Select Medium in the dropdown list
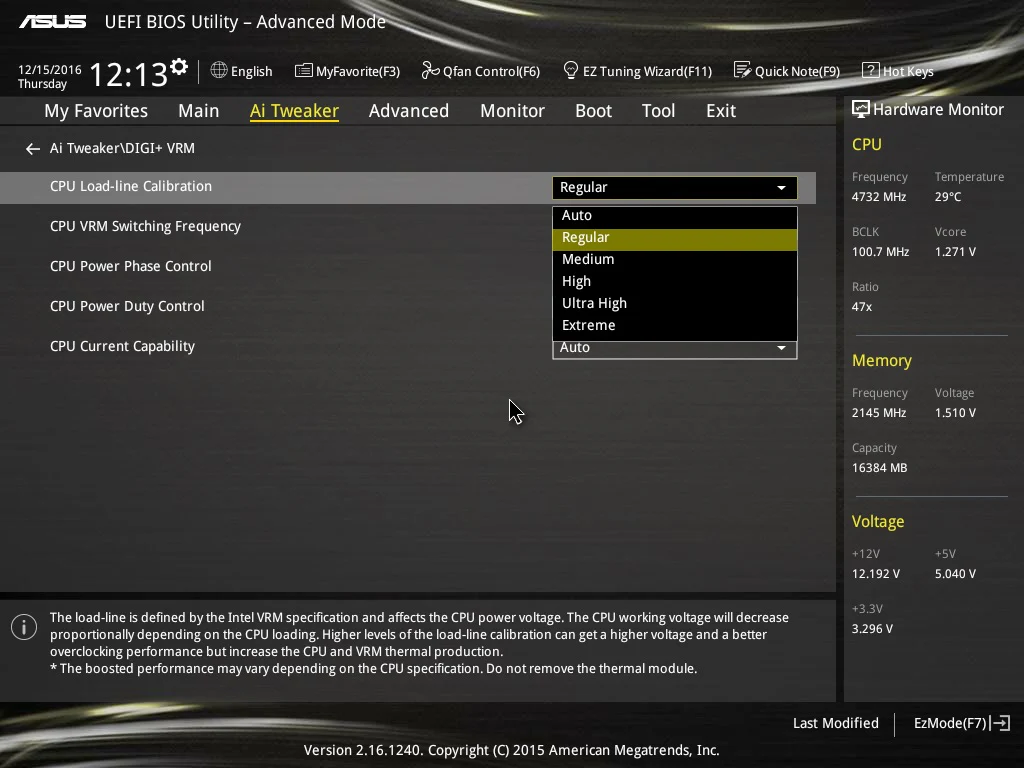Image resolution: width=1024 pixels, height=768 pixels. (675, 259)
